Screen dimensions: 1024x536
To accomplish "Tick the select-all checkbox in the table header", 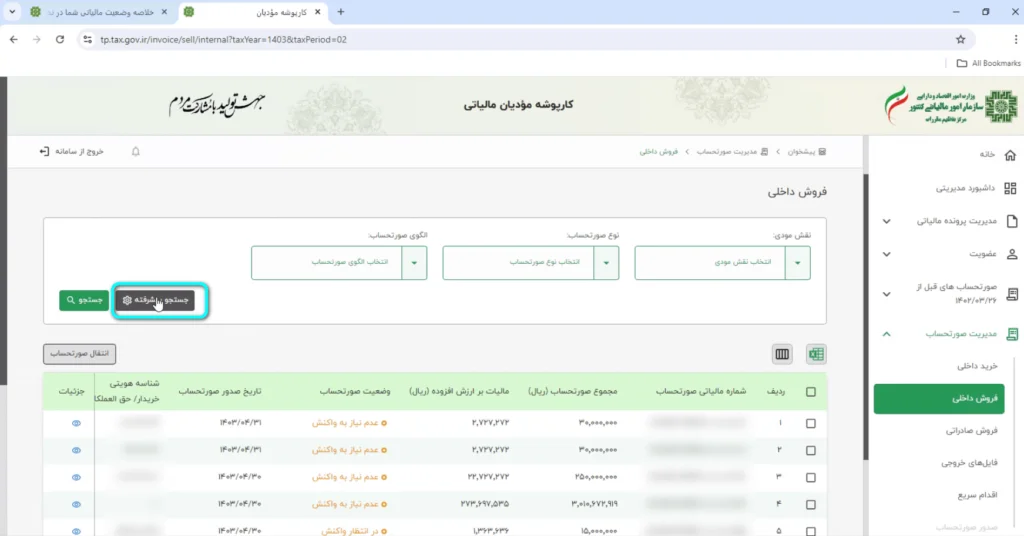I will 810,392.
